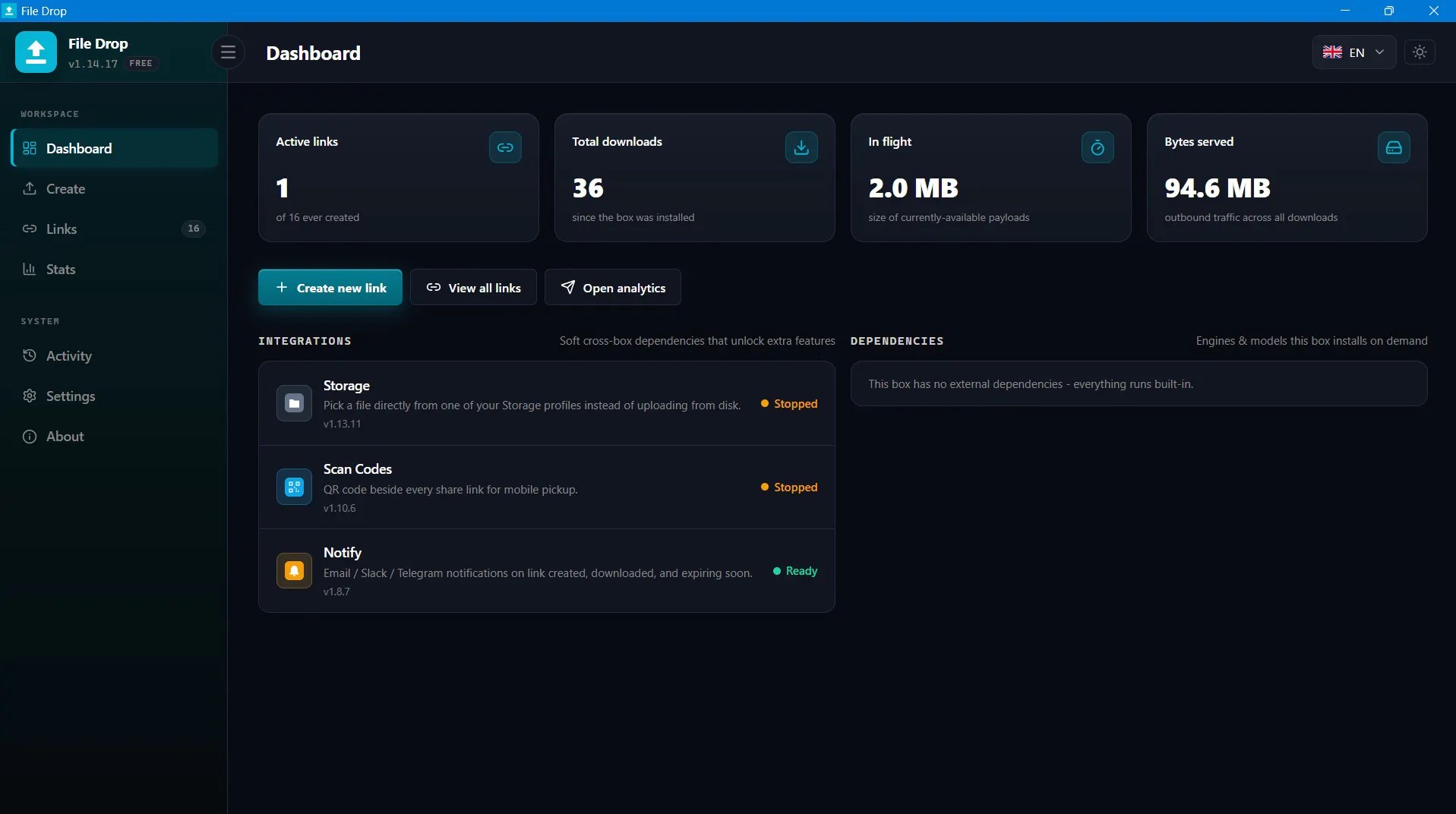Click the paper plane icon on Open analytics
This screenshot has width=1456, height=814.
[568, 287]
